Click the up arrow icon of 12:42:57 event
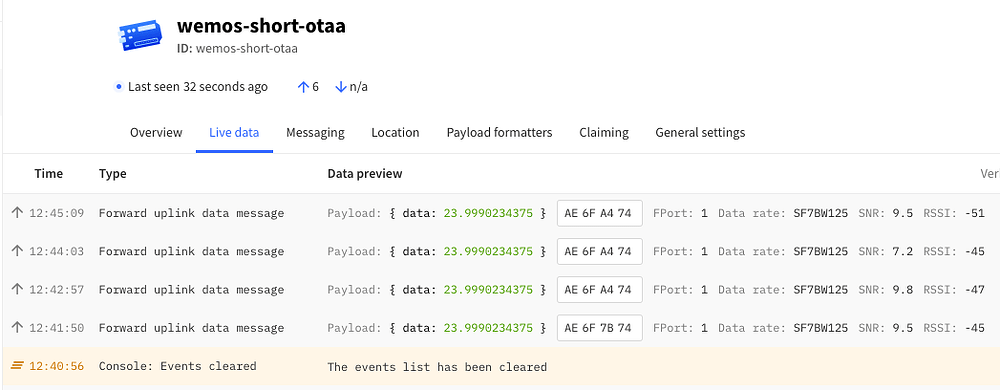The width and height of the screenshot is (1000, 390). pyautogui.click(x=17, y=289)
